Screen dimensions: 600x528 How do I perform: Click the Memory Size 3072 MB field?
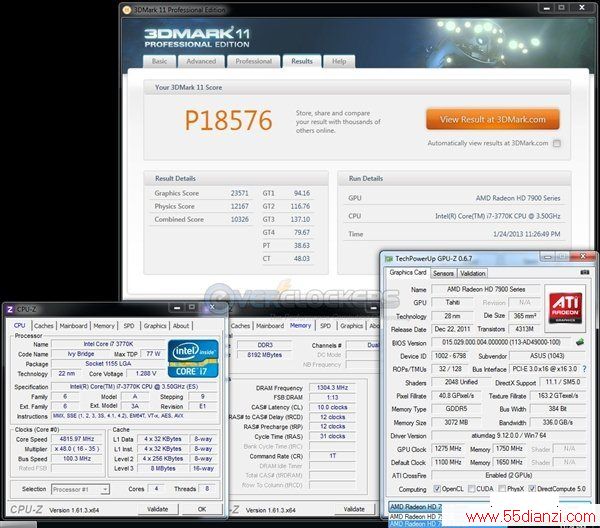coord(457,422)
